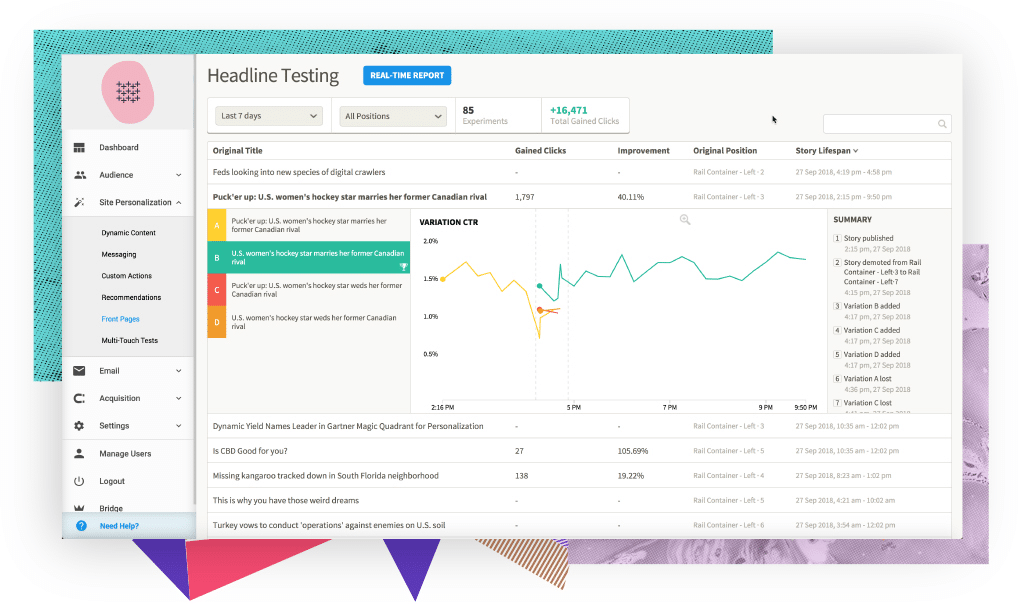1018x604 pixels.
Task: Click the search input field
Action: [880, 124]
